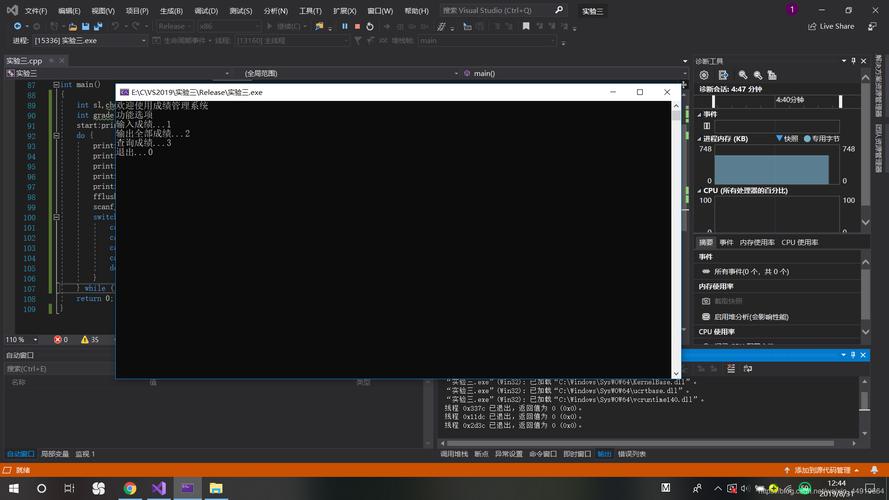Viewport: 889px width, 500px height.
Task: Launch Chrome from the Windows taskbar
Action: (129, 488)
